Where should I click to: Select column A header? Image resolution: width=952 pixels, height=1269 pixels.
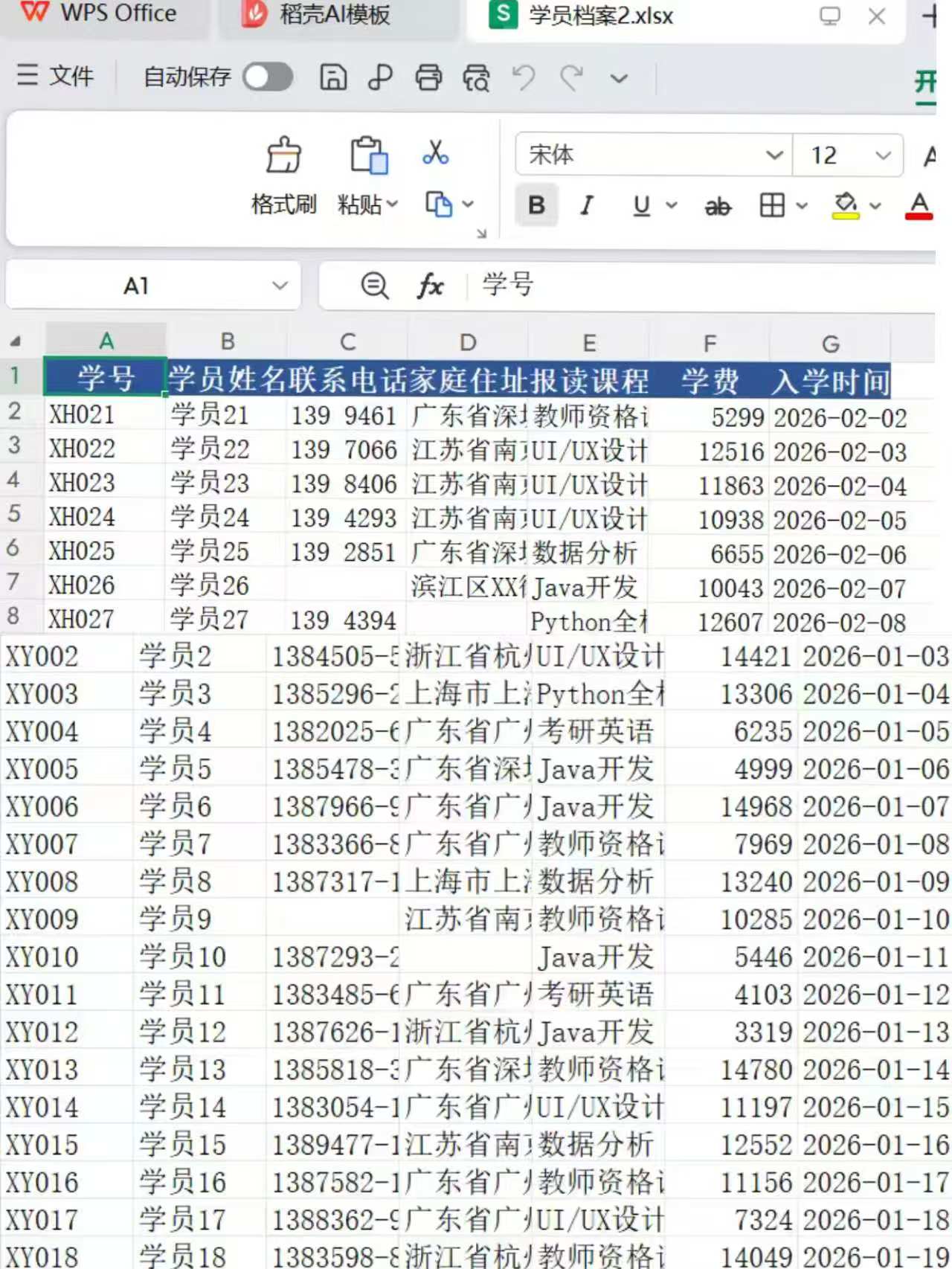pyautogui.click(x=106, y=341)
